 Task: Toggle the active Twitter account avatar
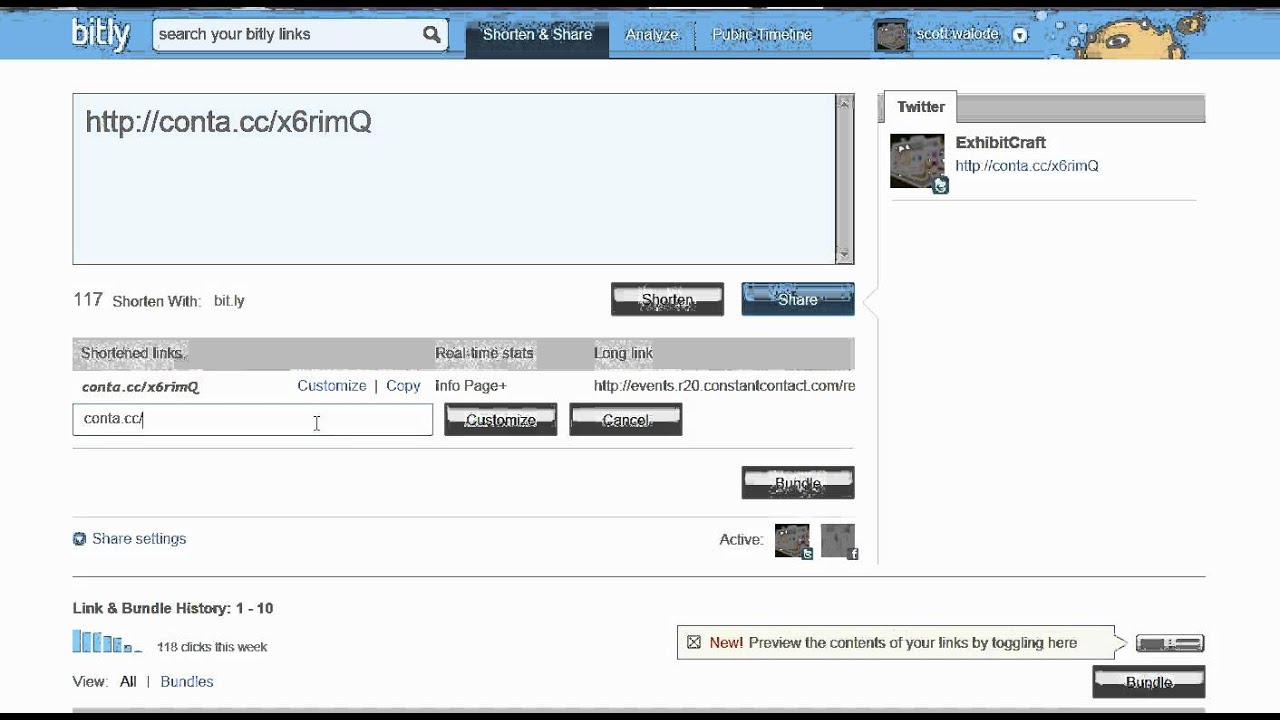pos(793,541)
